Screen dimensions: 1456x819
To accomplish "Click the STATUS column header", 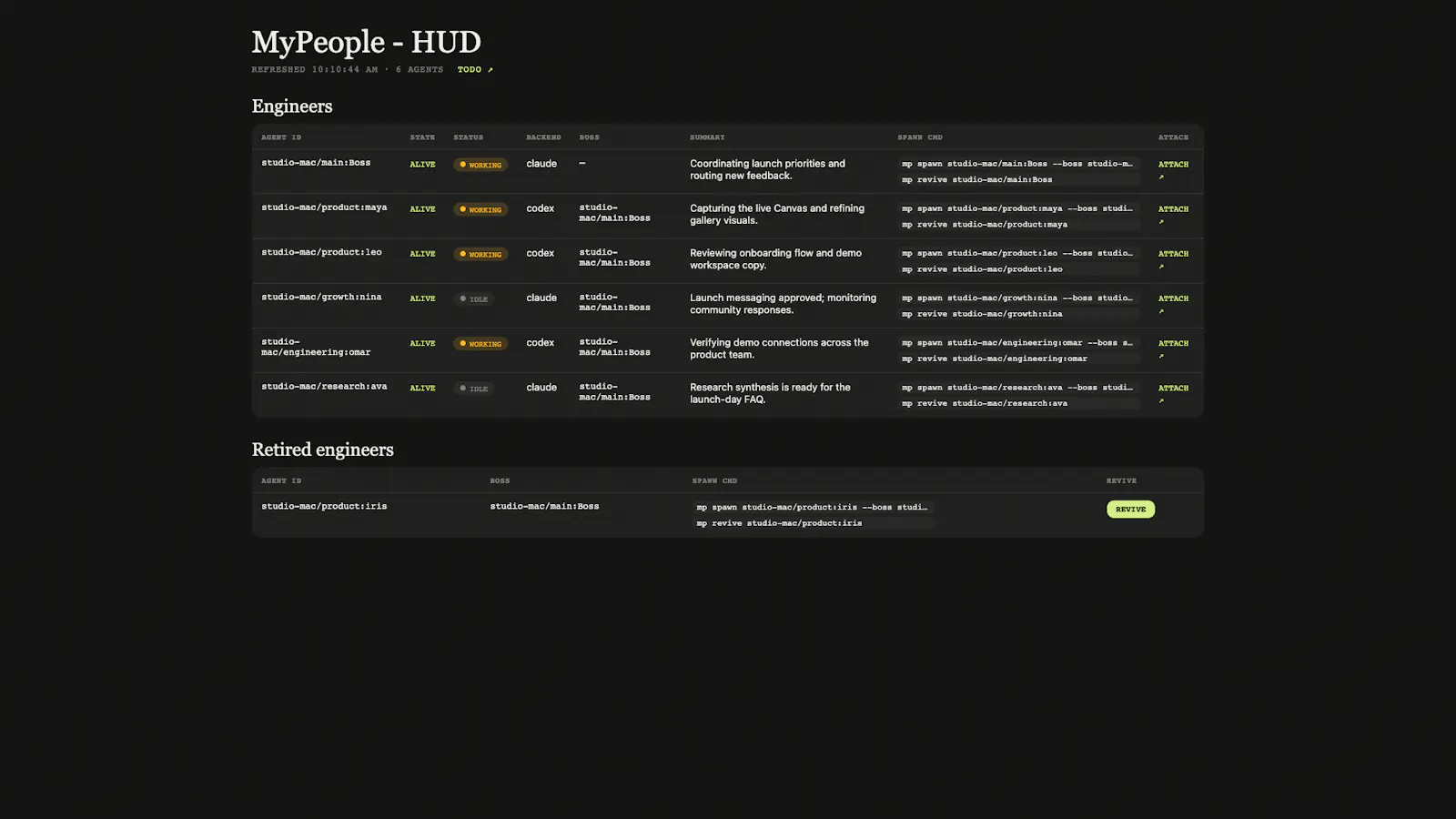I will 468,137.
